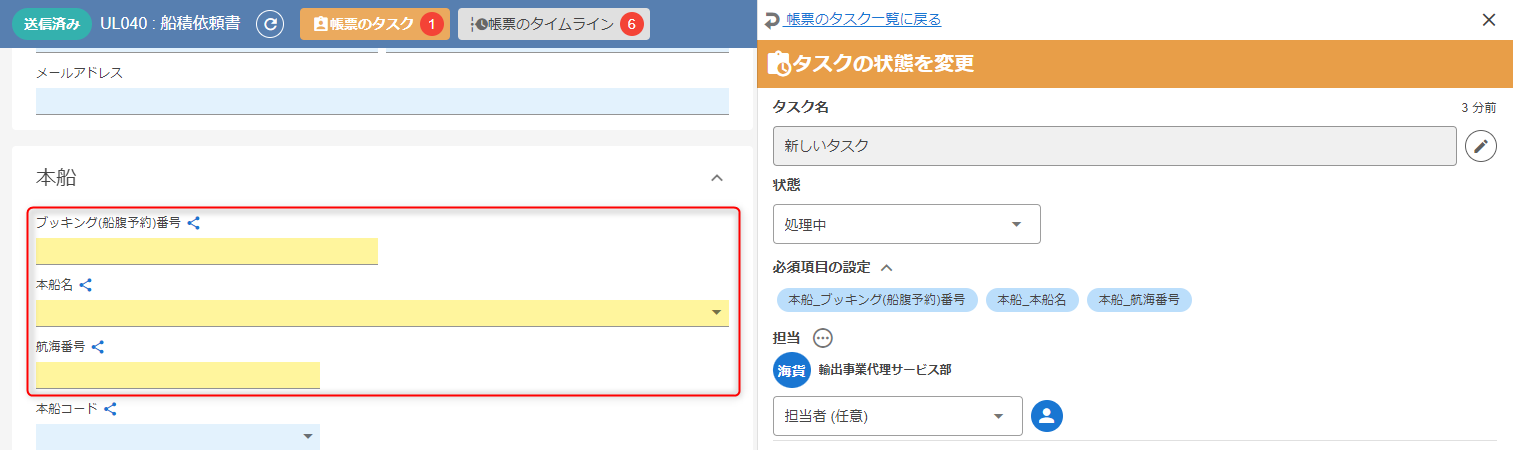
Task: Collapse the 必須項目の設定 section
Action: [x=886, y=267]
